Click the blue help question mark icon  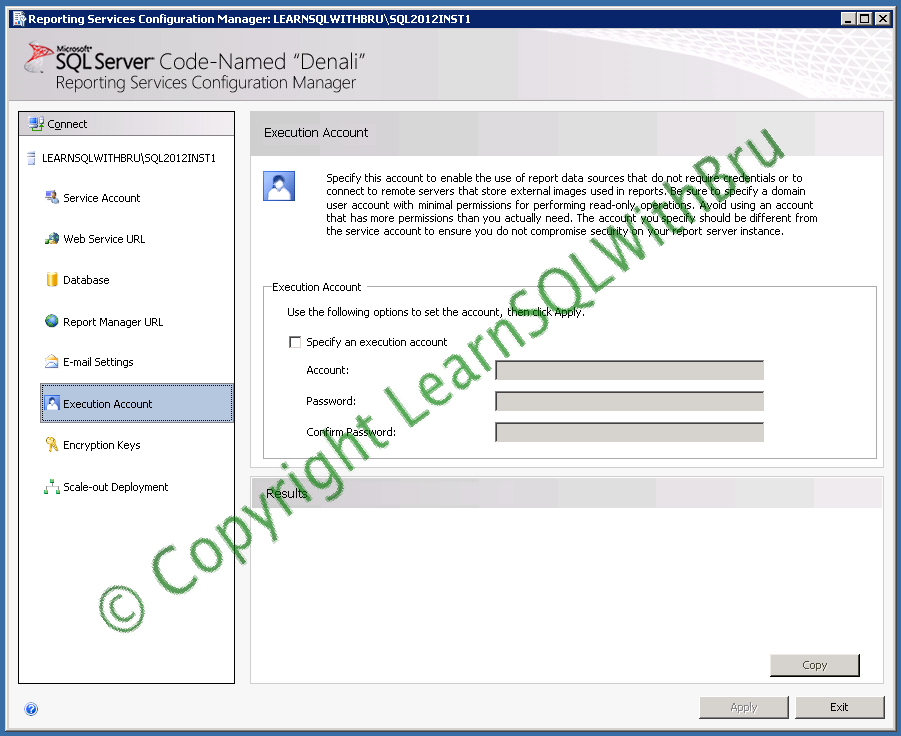click(x=31, y=709)
